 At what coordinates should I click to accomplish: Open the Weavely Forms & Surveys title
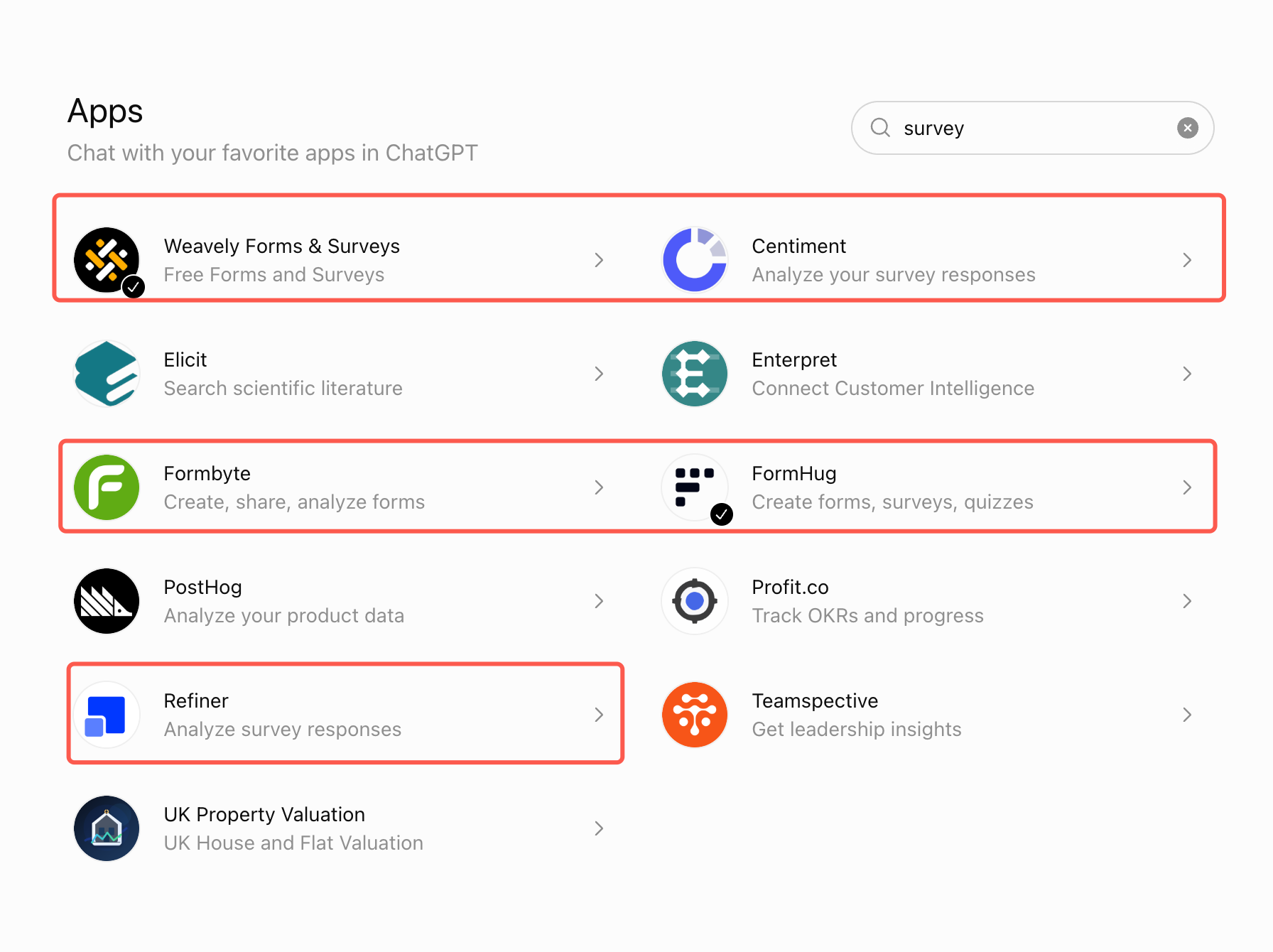click(282, 246)
